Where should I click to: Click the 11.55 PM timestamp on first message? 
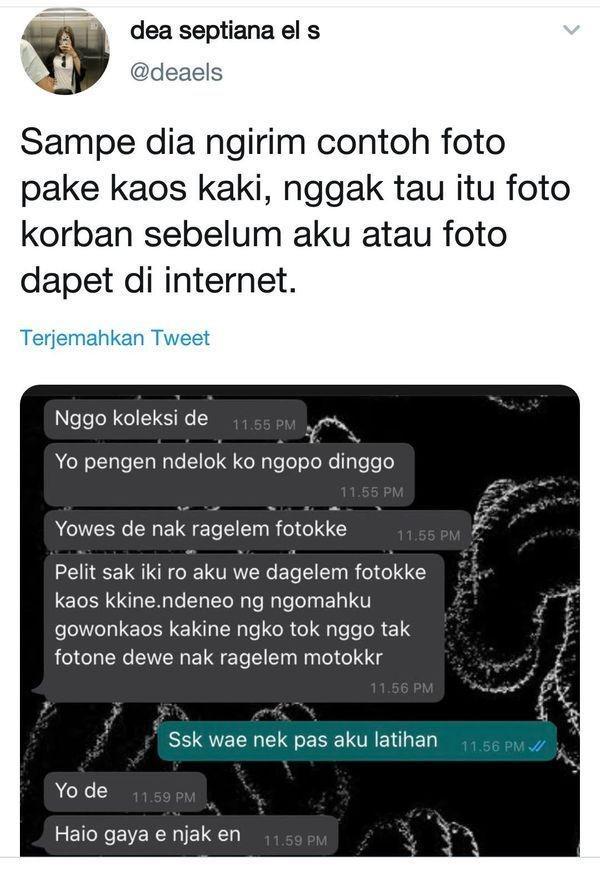(264, 425)
